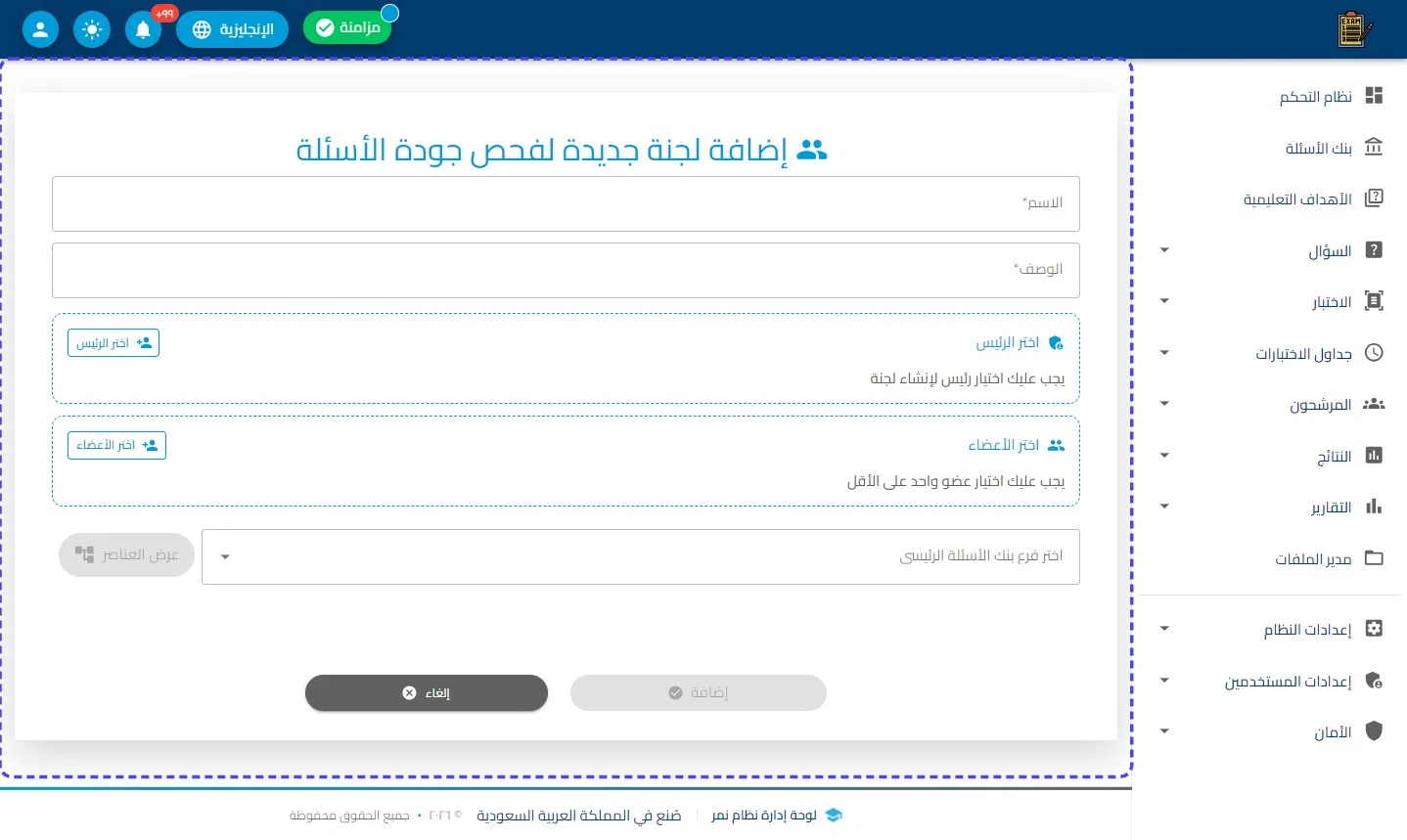Click graduation cap icon in footer
The height and width of the screenshot is (840, 1407).
(x=834, y=815)
